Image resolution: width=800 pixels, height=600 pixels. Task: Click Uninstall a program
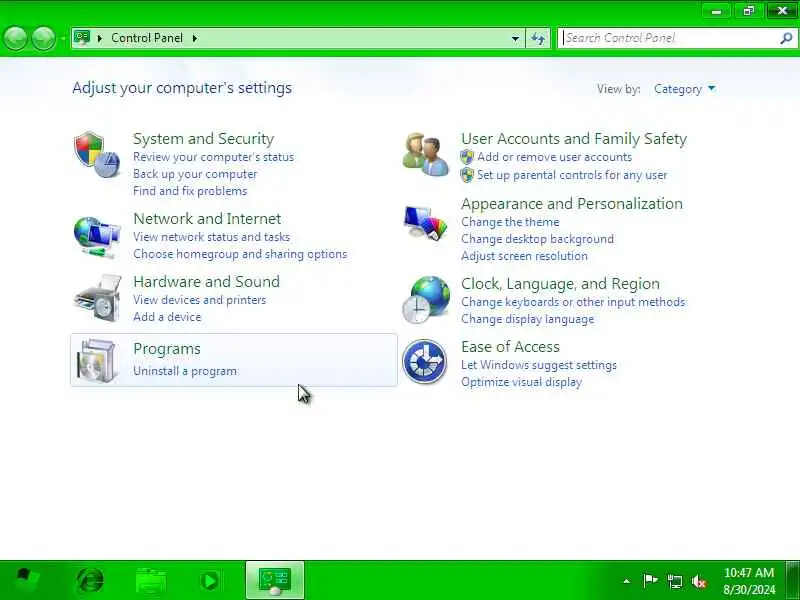pos(185,371)
